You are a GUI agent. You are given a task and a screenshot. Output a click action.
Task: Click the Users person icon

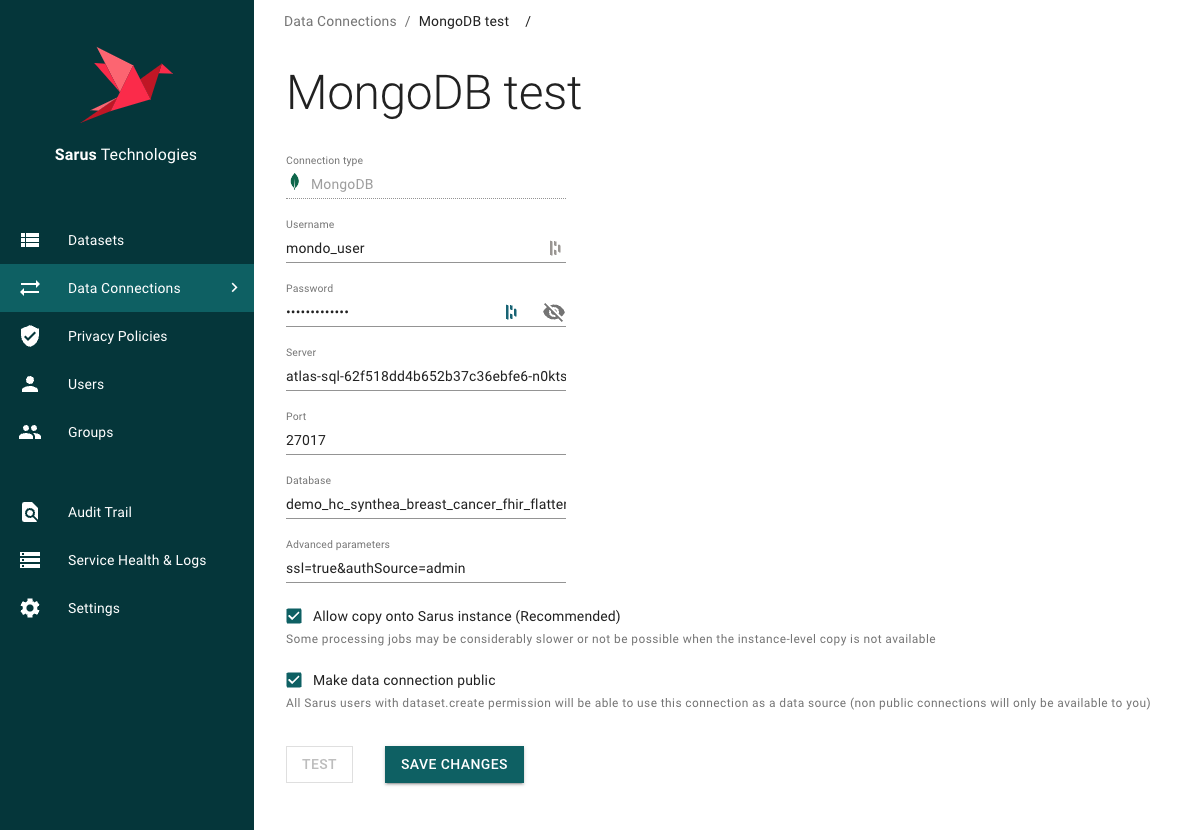[x=30, y=384]
